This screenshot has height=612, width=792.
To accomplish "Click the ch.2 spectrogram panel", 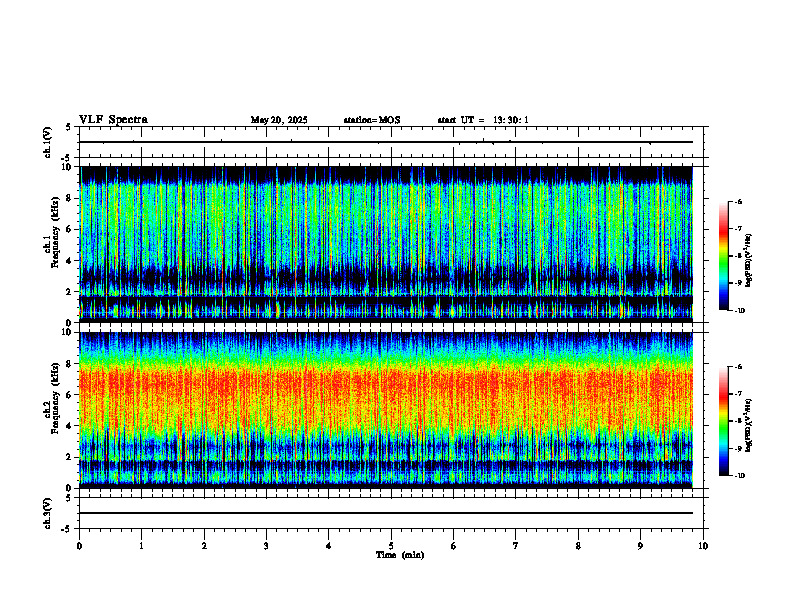I will (x=386, y=410).
